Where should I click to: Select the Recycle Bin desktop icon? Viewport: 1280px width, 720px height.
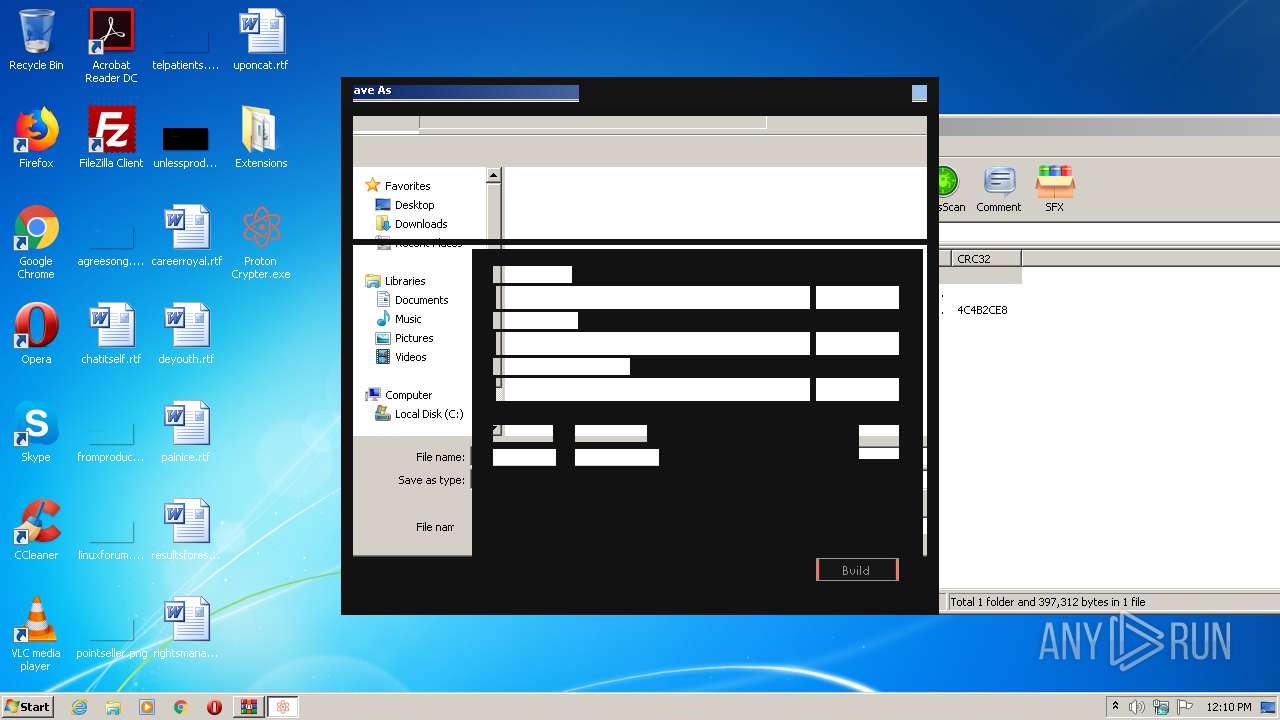(36, 40)
